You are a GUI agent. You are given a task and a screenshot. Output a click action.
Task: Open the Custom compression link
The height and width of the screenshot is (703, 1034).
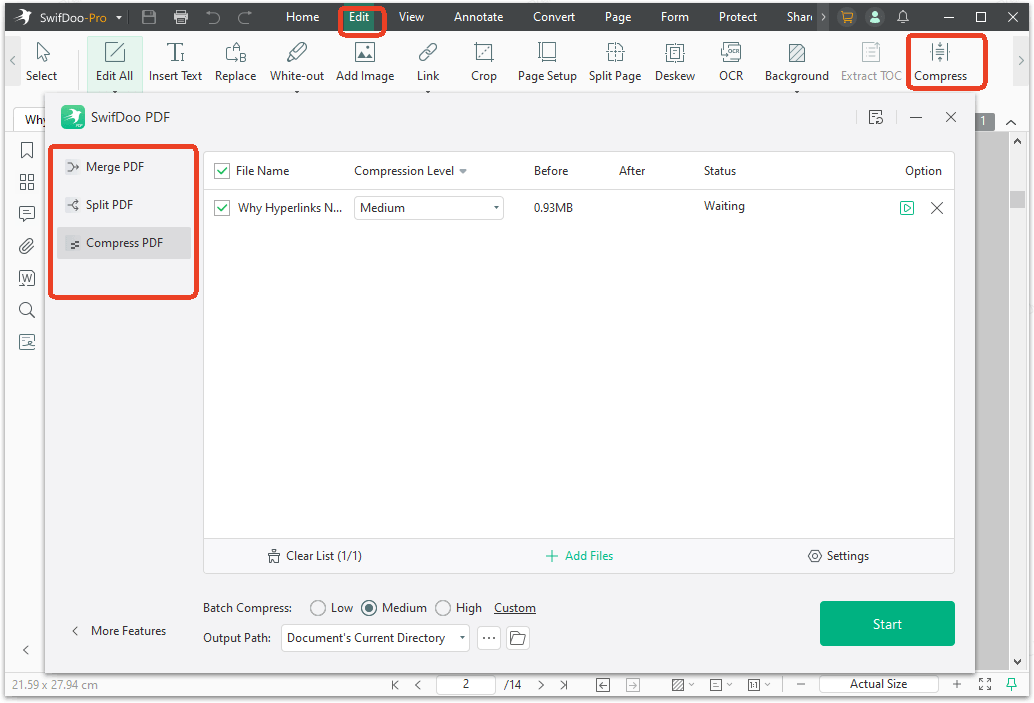click(515, 608)
